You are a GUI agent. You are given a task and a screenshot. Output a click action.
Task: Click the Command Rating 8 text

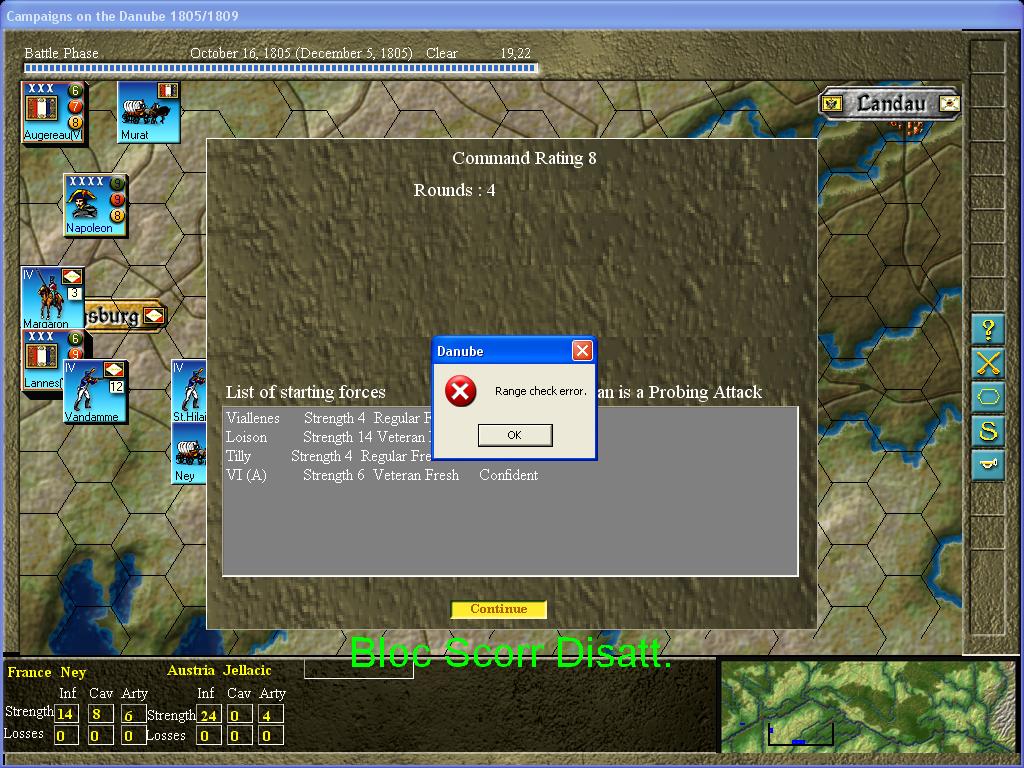coord(524,158)
